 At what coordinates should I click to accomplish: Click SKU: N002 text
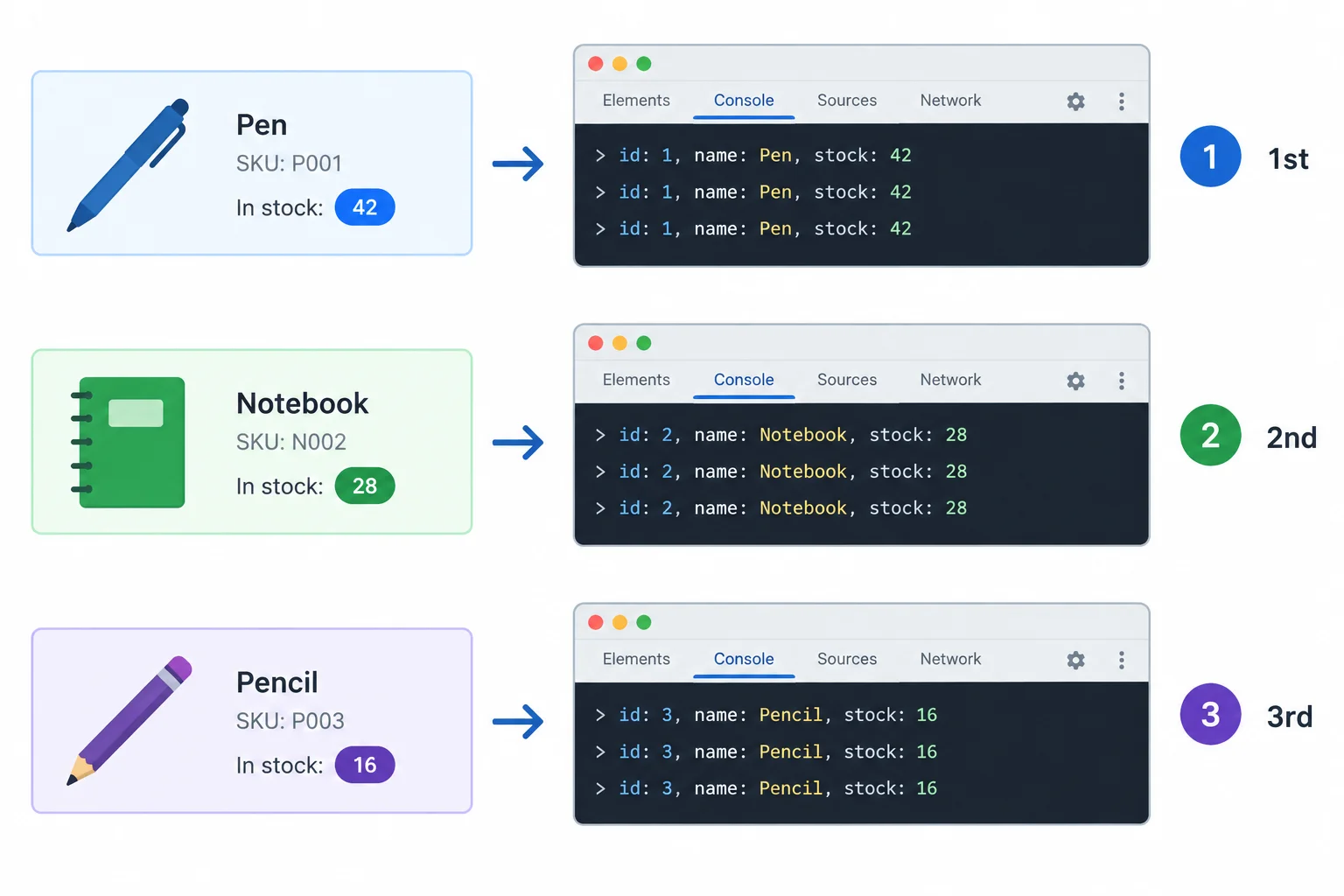tap(291, 442)
